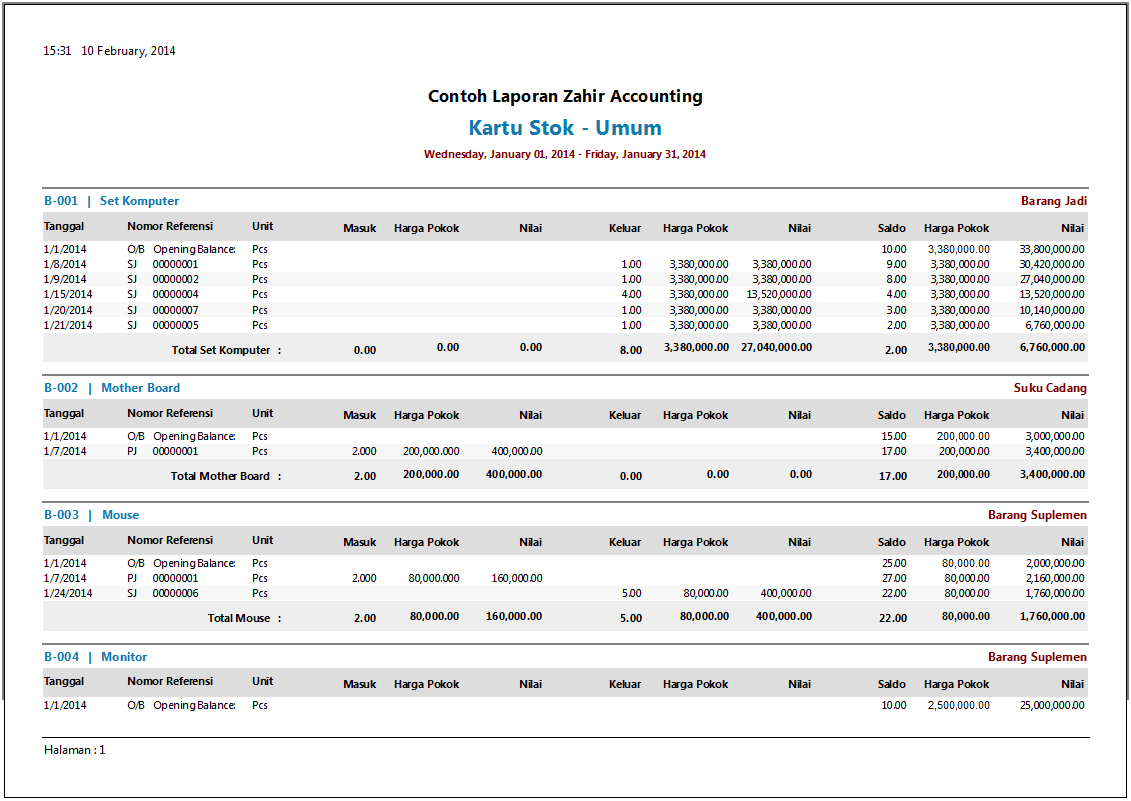1131x801 pixels.
Task: Click the B-004 Monitor item heading
Action: point(95,657)
